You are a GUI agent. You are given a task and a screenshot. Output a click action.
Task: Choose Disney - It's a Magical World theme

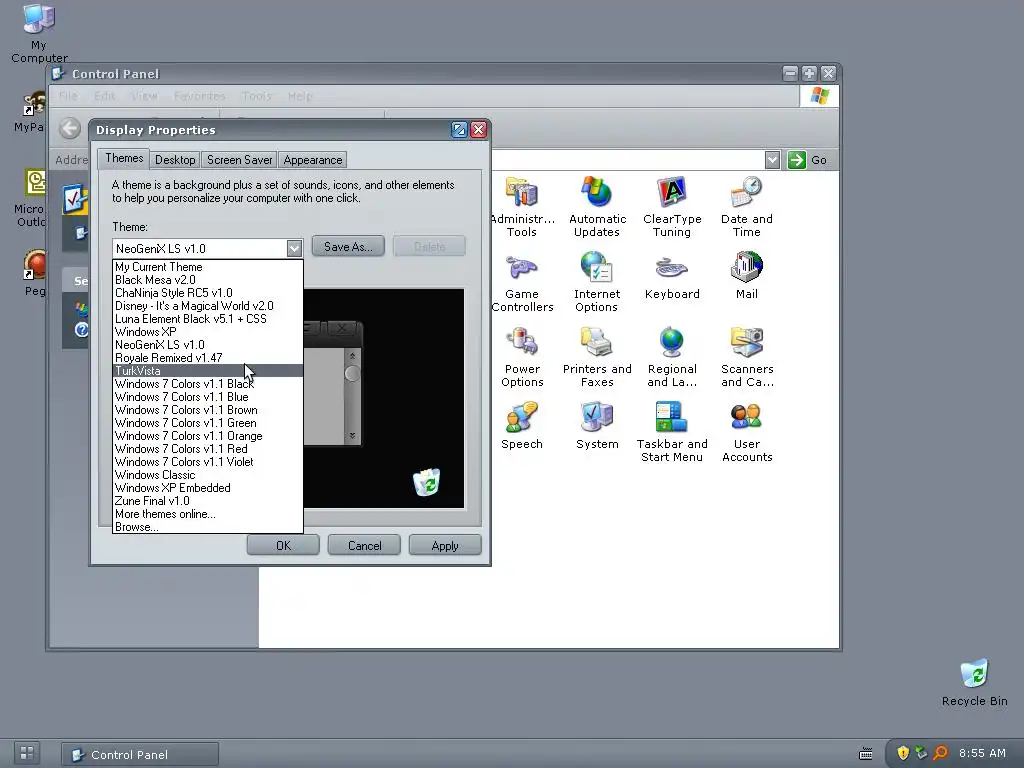pos(208,306)
